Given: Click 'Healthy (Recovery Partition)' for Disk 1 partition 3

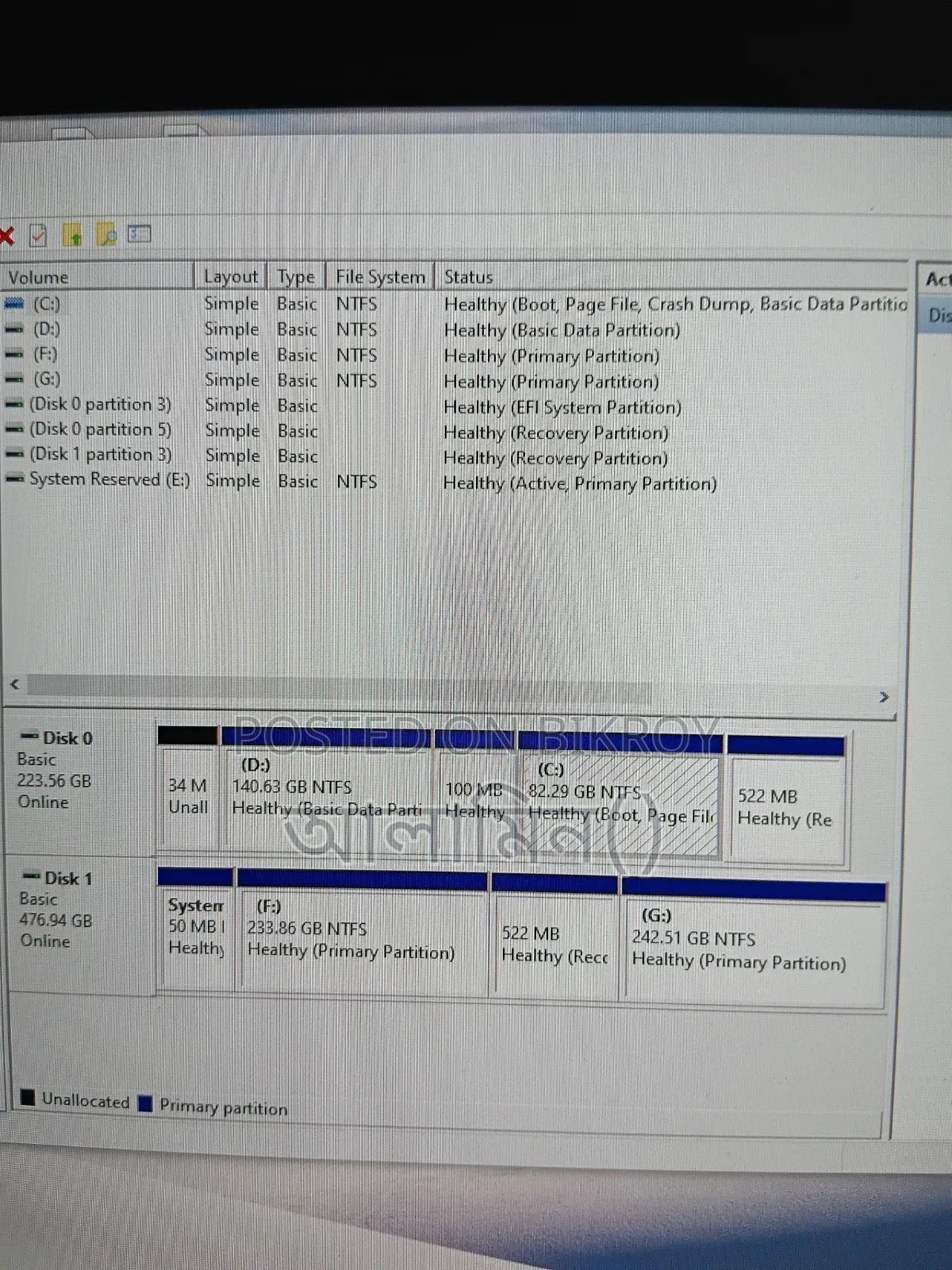Looking at the screenshot, I should (x=555, y=458).
